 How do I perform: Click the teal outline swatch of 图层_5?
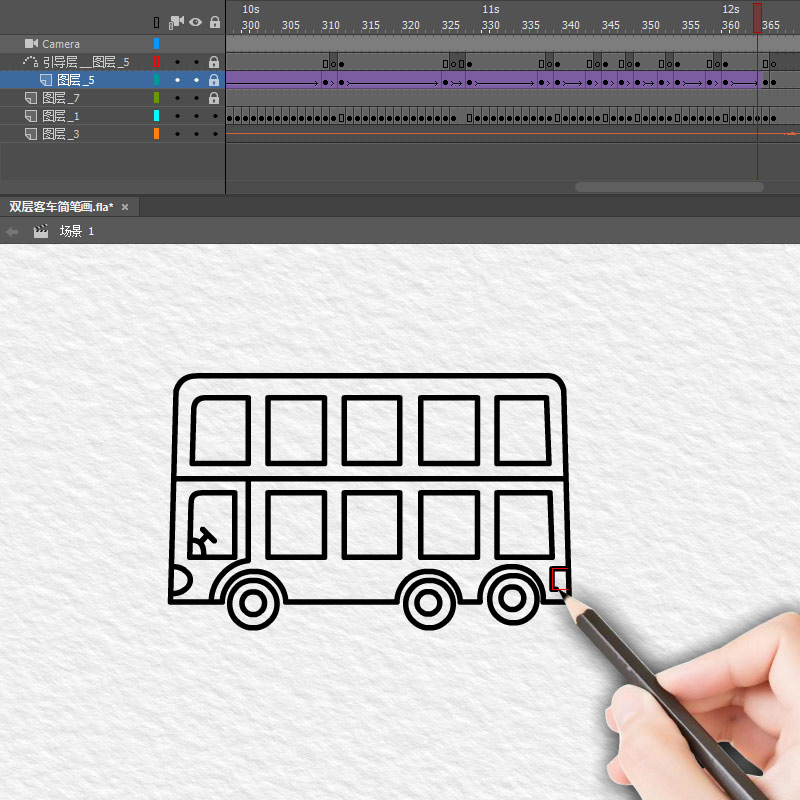(x=157, y=80)
